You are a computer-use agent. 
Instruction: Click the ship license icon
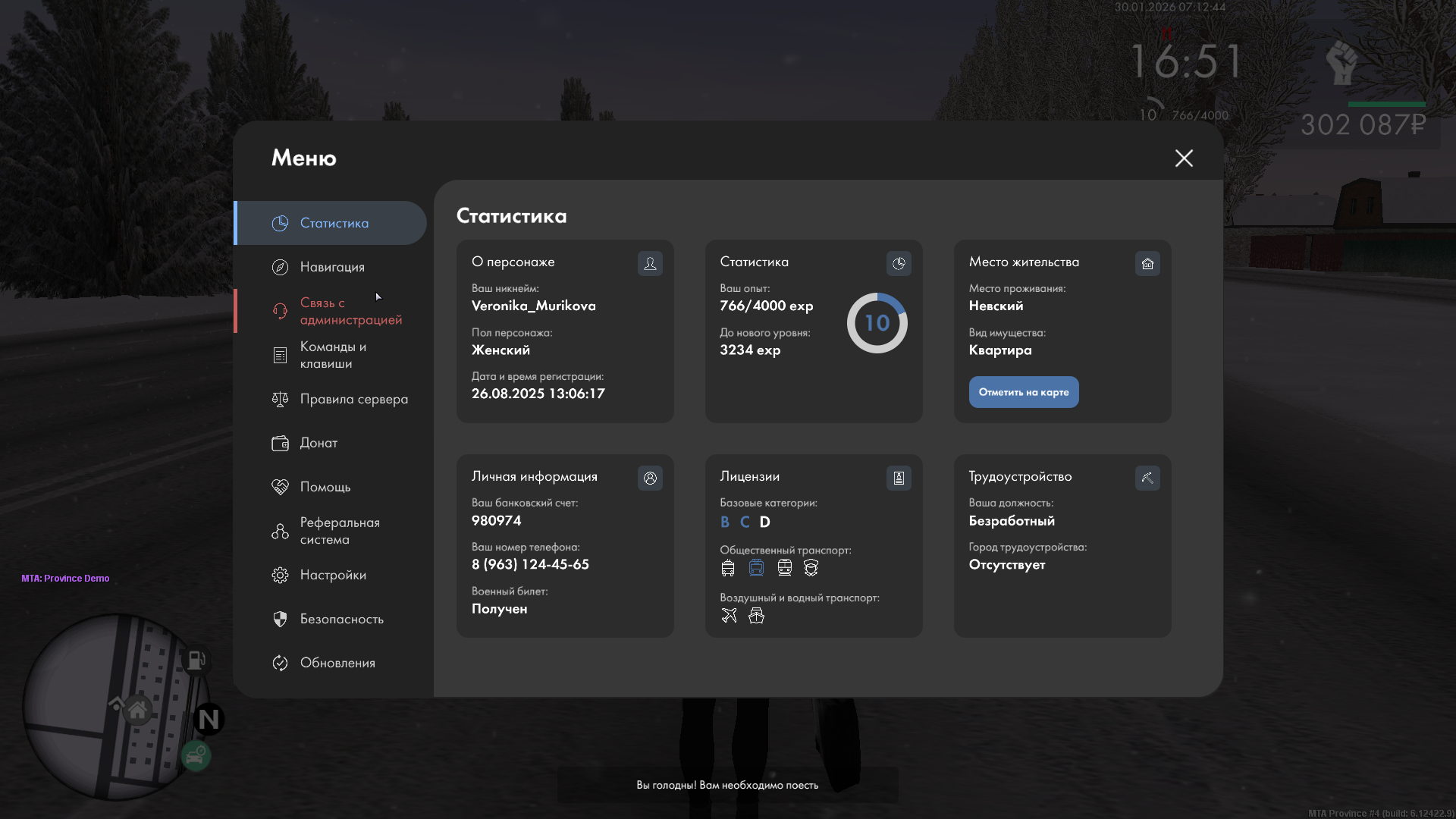pyautogui.click(x=756, y=616)
